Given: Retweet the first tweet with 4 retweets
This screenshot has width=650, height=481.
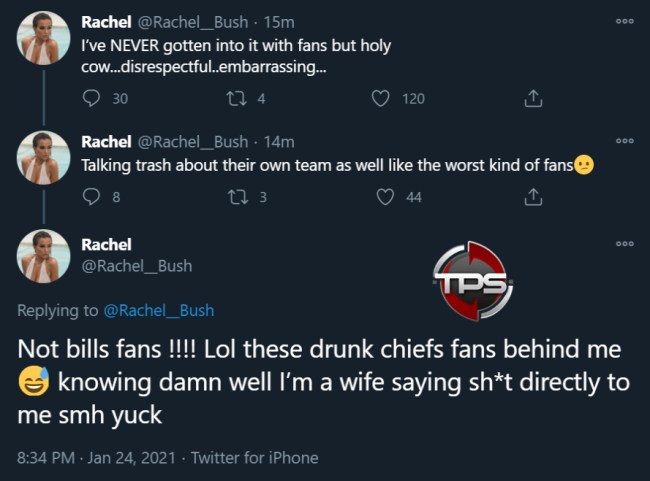Looking at the screenshot, I should [238, 98].
